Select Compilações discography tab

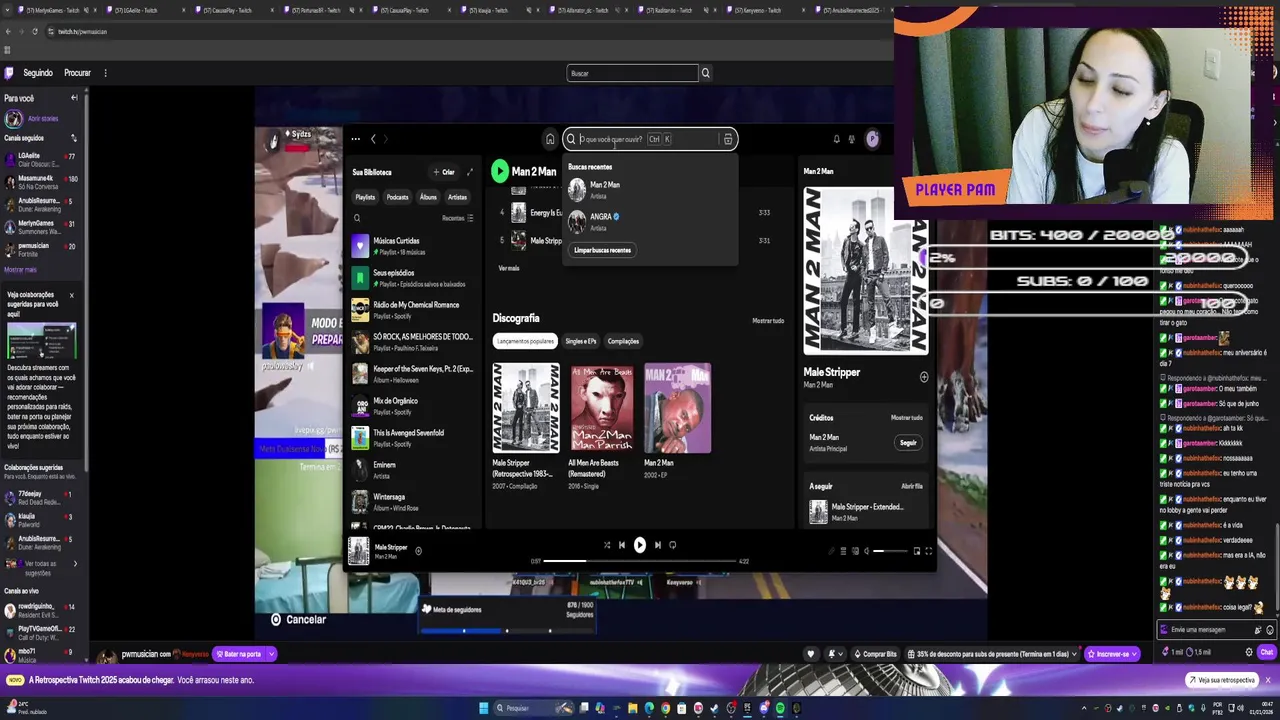pyautogui.click(x=623, y=341)
